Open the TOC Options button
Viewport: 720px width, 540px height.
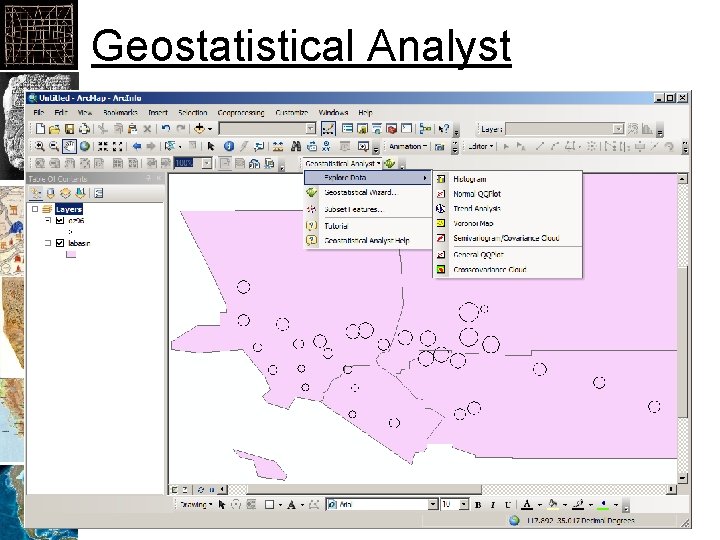[98, 193]
